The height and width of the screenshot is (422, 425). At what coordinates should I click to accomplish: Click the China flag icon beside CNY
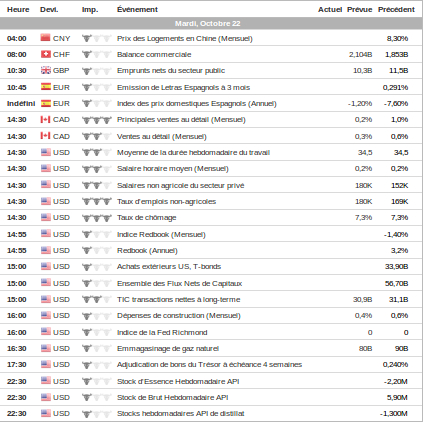coord(46,38)
